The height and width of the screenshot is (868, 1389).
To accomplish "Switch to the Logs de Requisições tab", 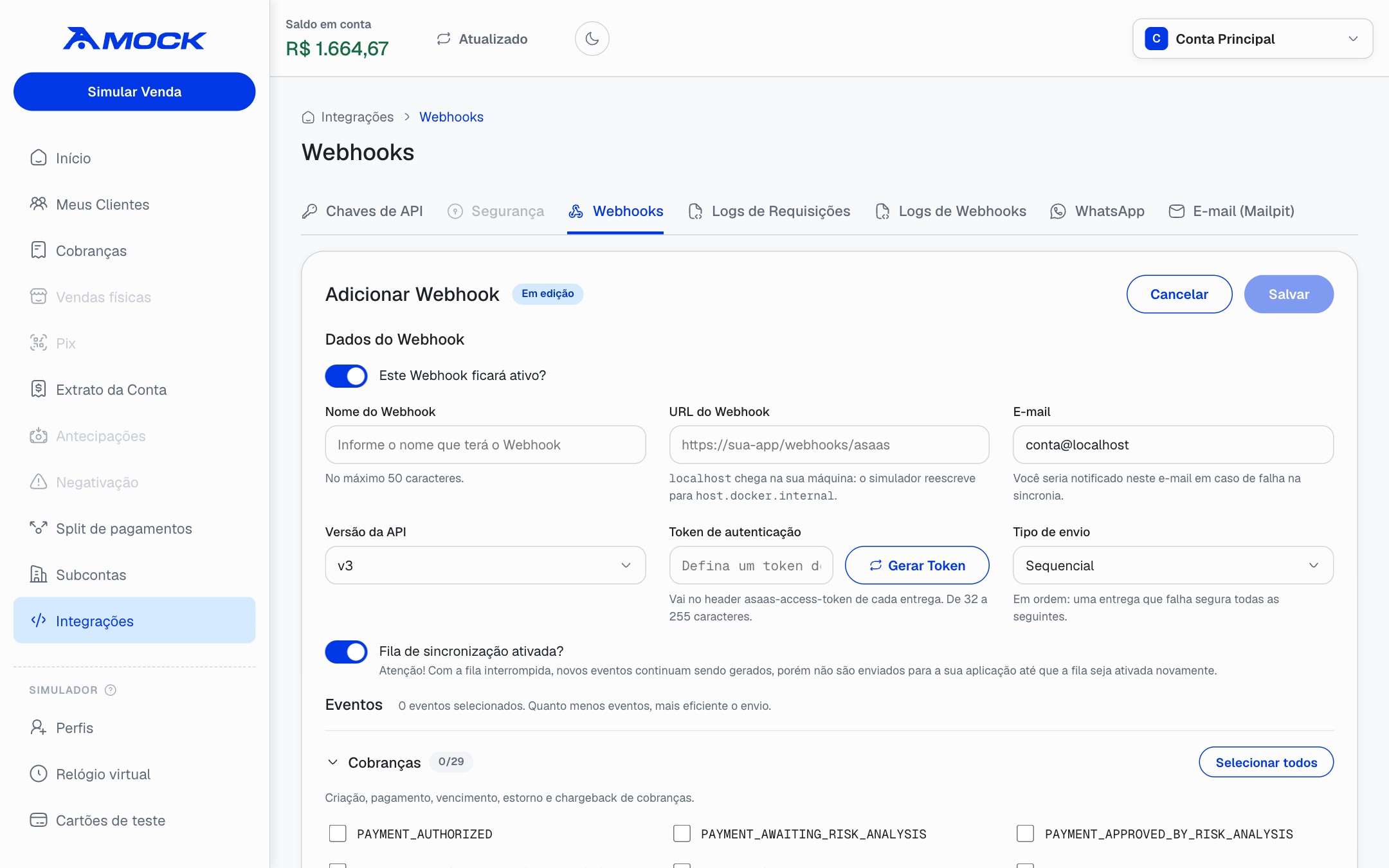I will pyautogui.click(x=769, y=211).
